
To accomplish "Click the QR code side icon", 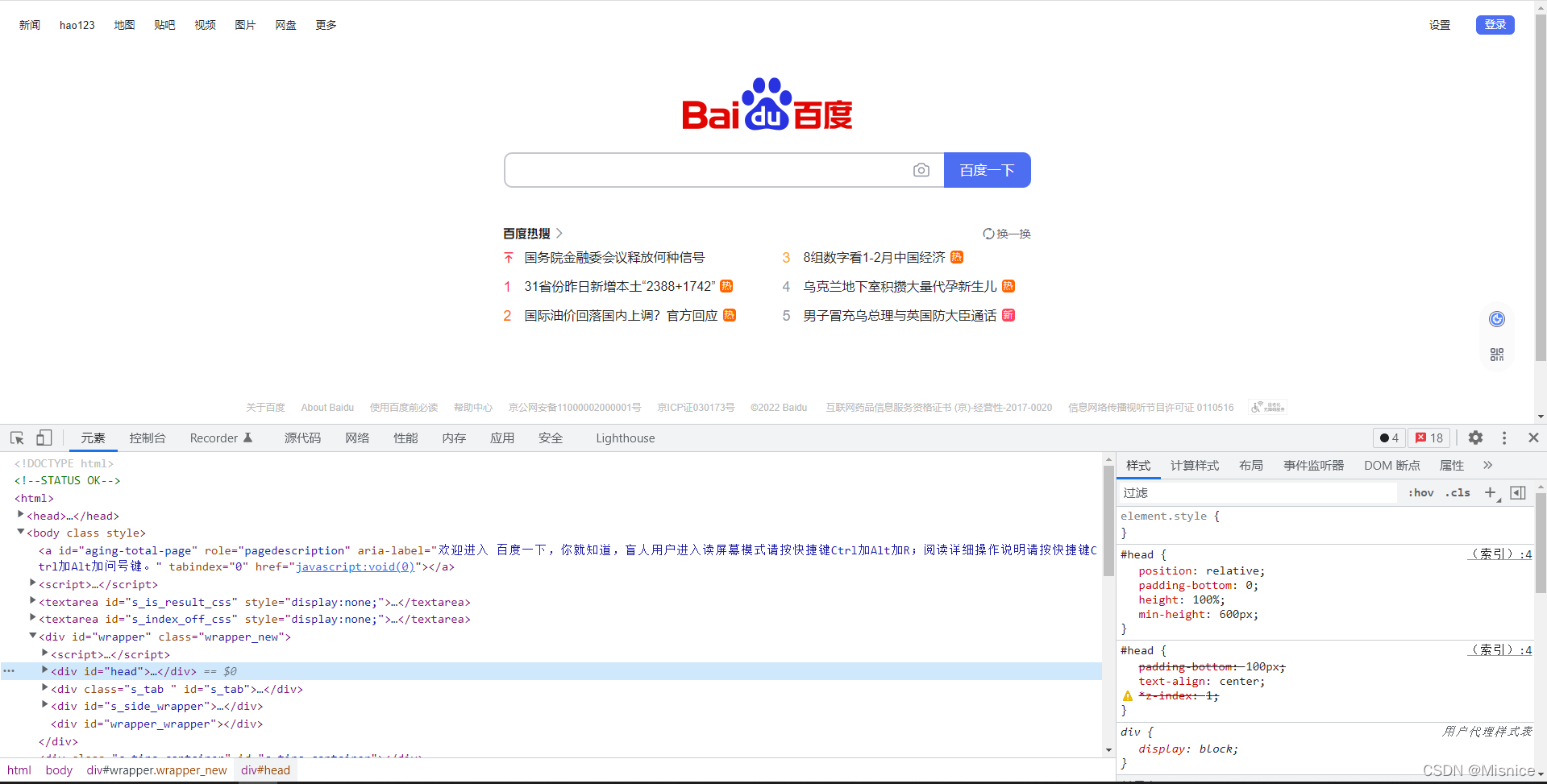I will pyautogui.click(x=1497, y=355).
